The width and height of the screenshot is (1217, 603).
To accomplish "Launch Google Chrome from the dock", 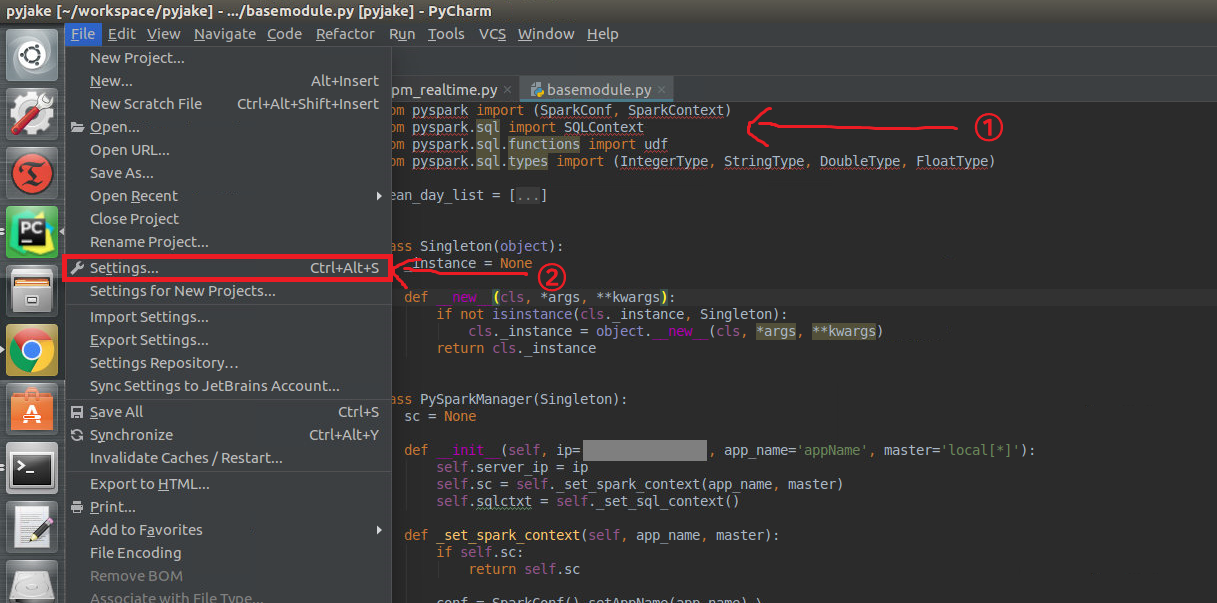I will (32, 350).
